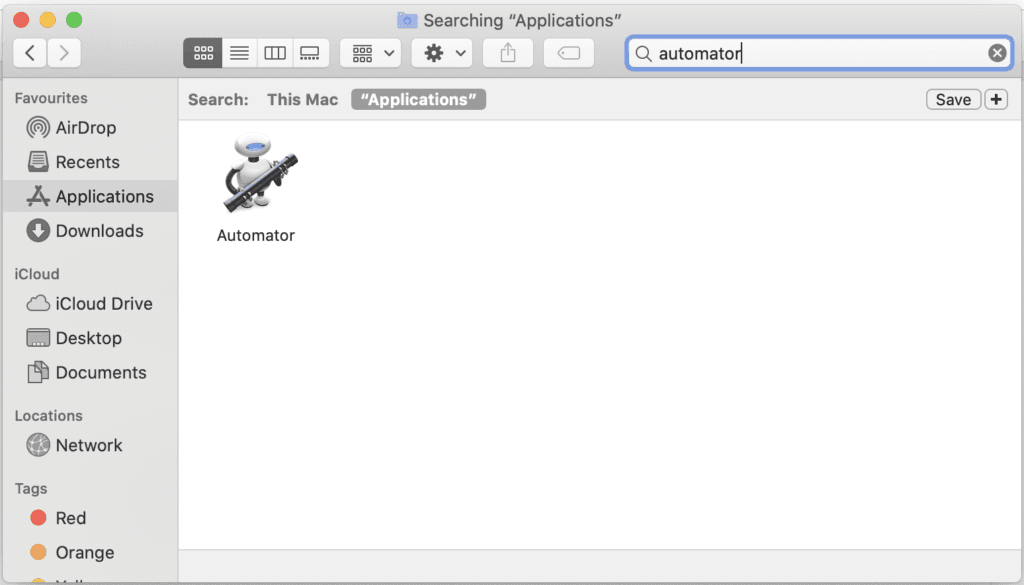Set search scope to "Applications"

419,99
